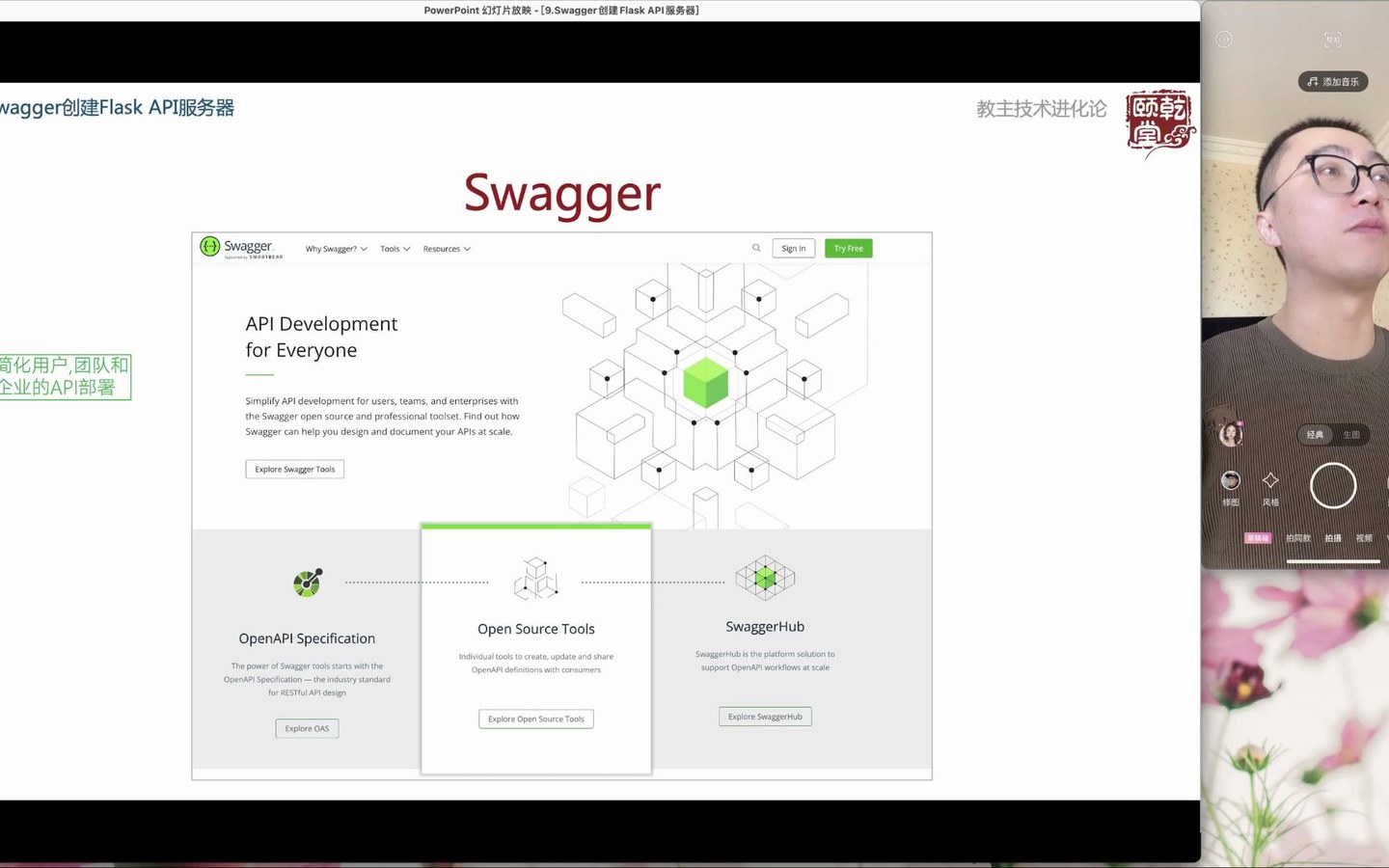Click the big red Swagger slide title
The image size is (1389, 868).
point(562,194)
